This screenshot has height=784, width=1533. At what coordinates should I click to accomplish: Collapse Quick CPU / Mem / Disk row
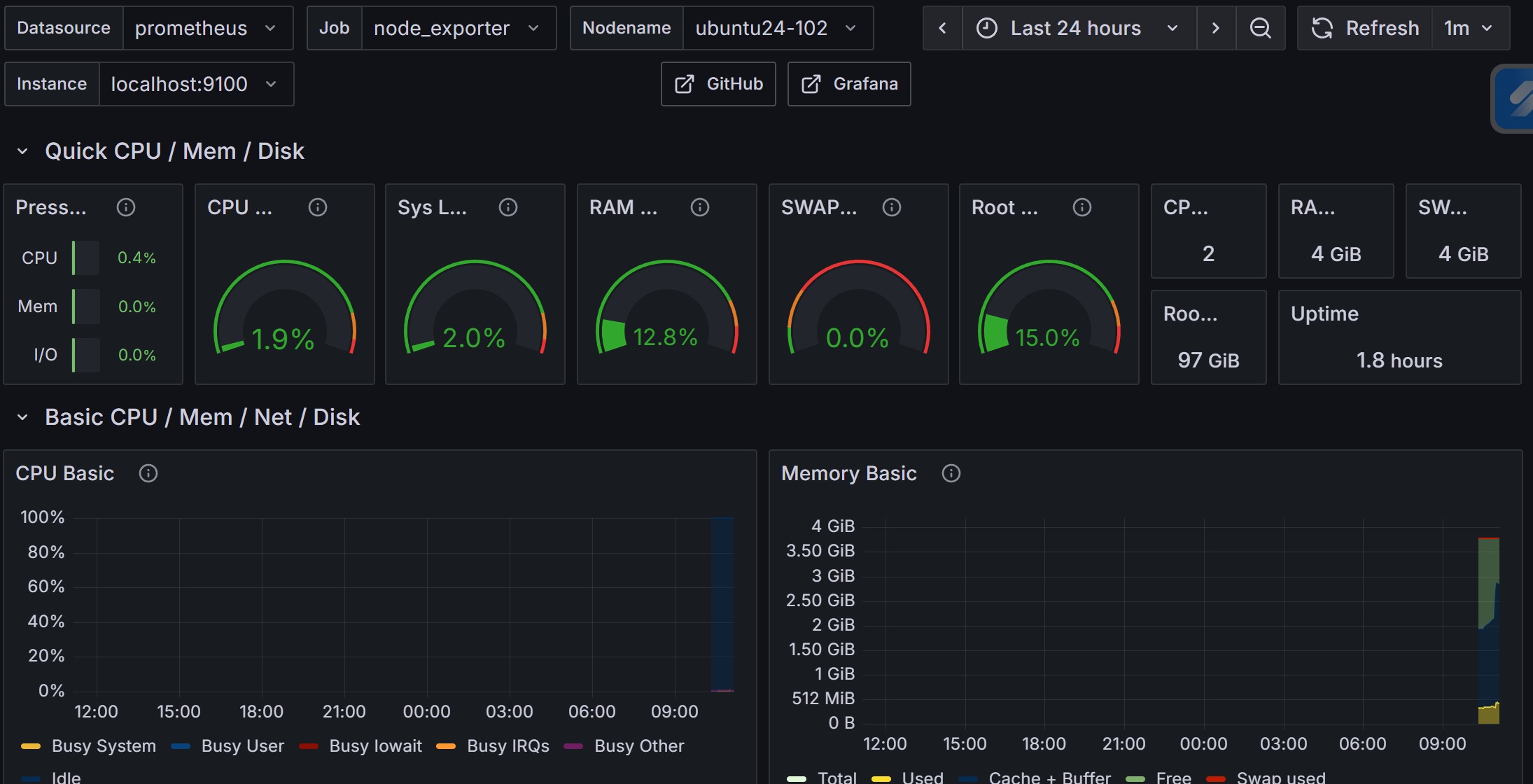pyautogui.click(x=22, y=151)
